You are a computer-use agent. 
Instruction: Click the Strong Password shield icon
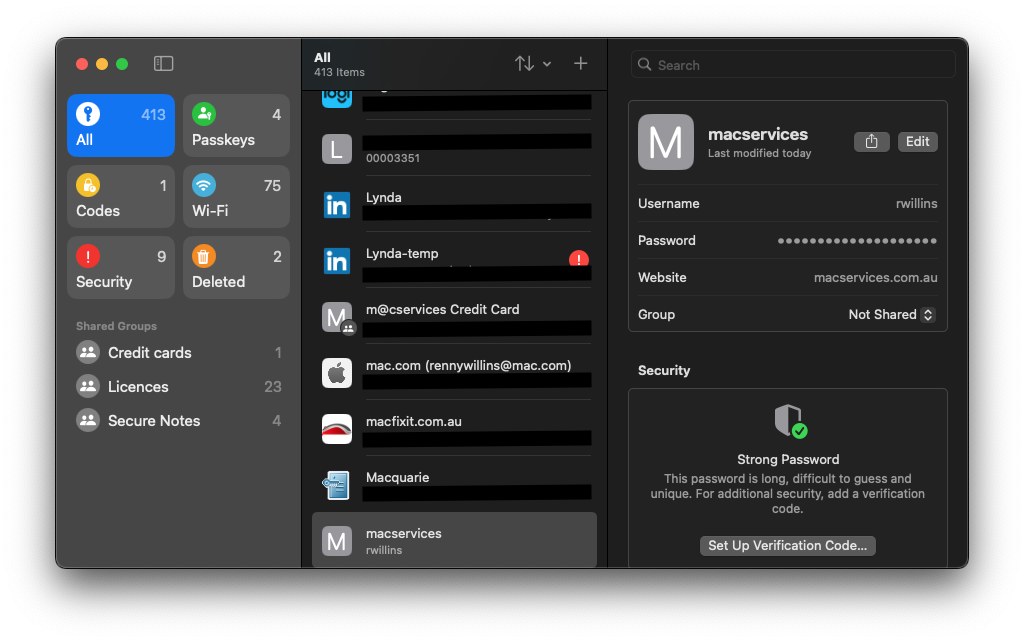790,421
